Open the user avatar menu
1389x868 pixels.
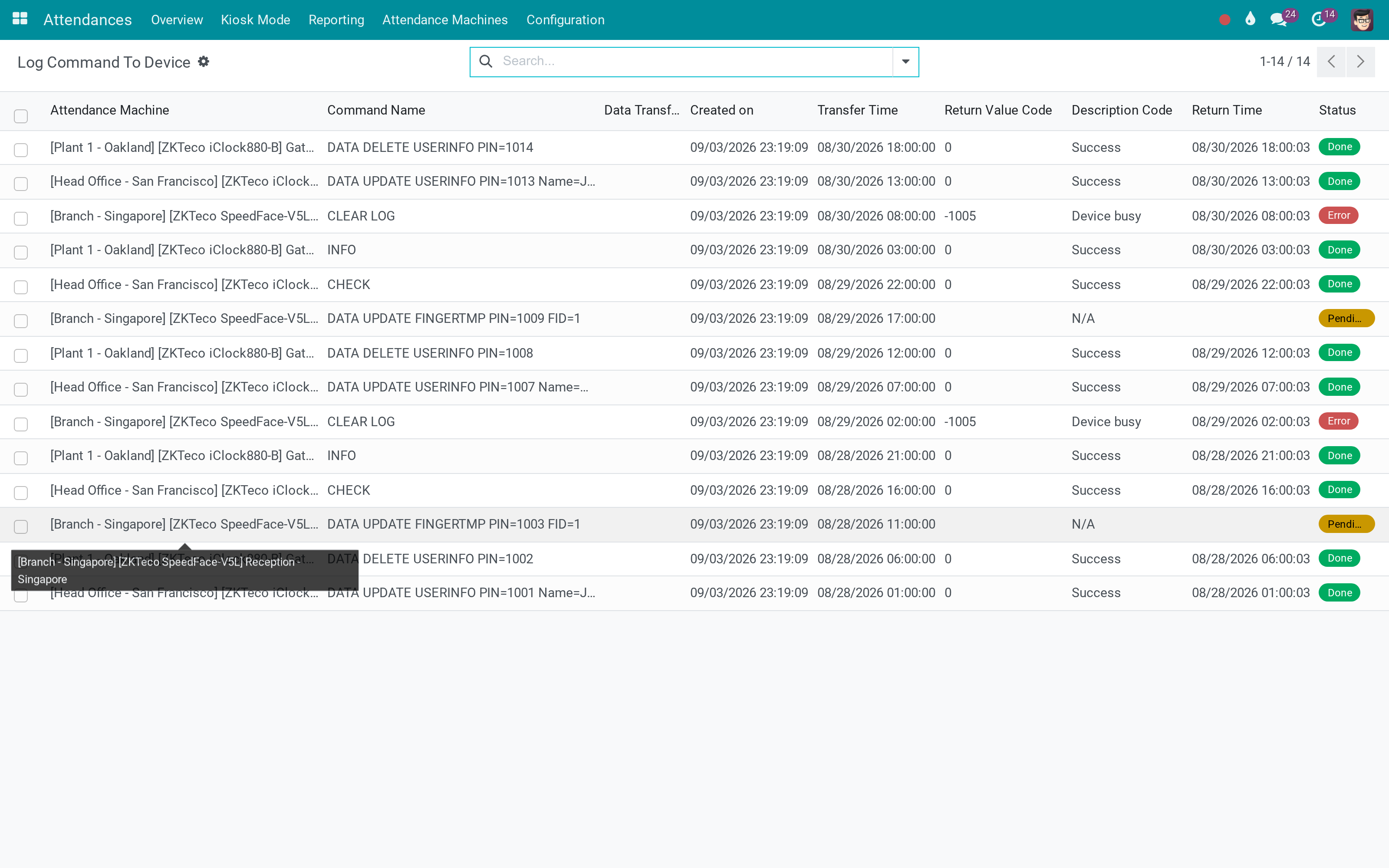pos(1362,20)
